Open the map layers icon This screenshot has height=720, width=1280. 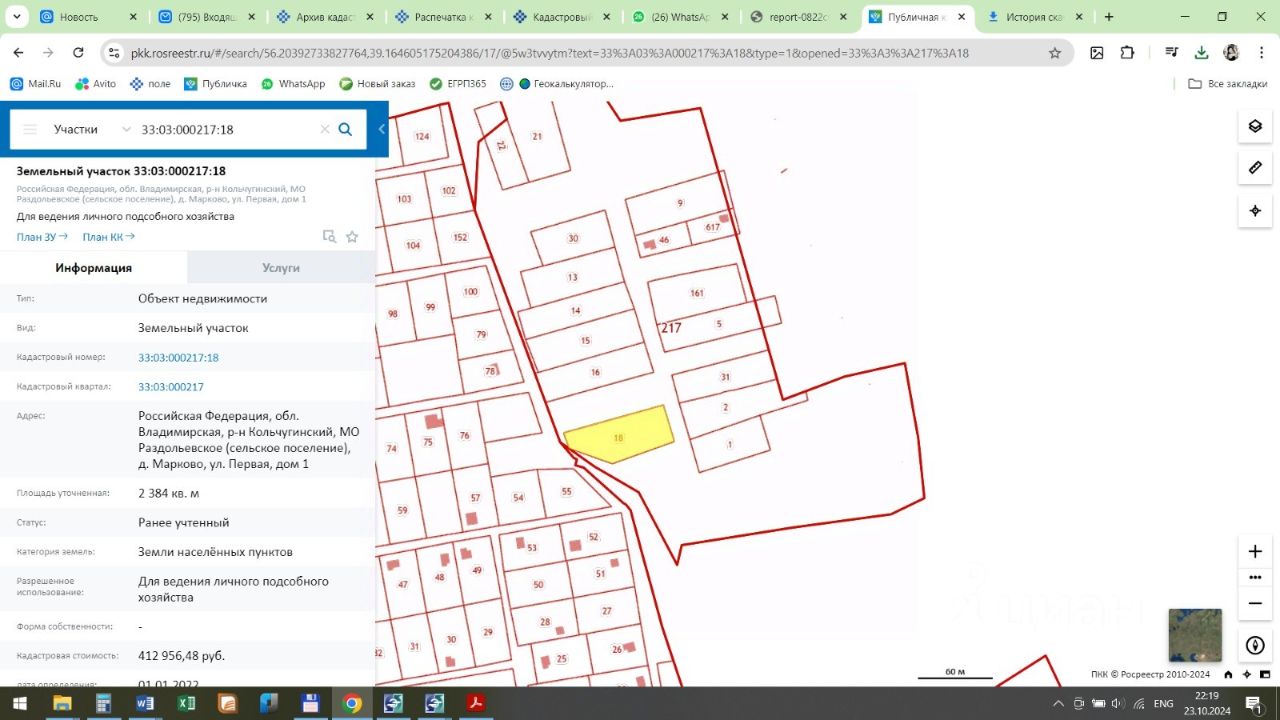(1255, 126)
